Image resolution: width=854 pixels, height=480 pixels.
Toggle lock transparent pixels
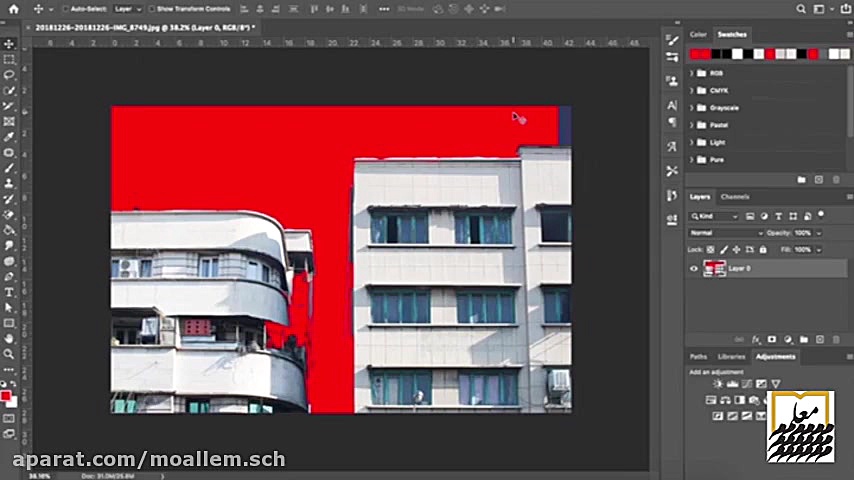tap(711, 250)
